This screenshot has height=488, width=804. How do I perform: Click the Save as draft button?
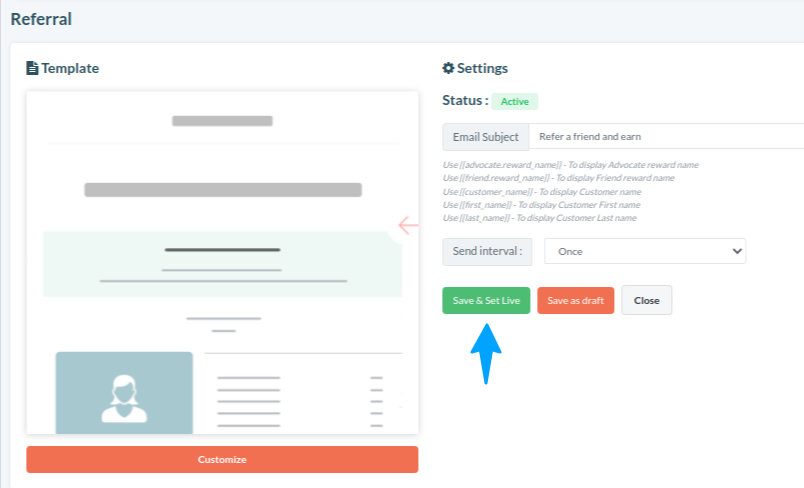[x=575, y=300]
